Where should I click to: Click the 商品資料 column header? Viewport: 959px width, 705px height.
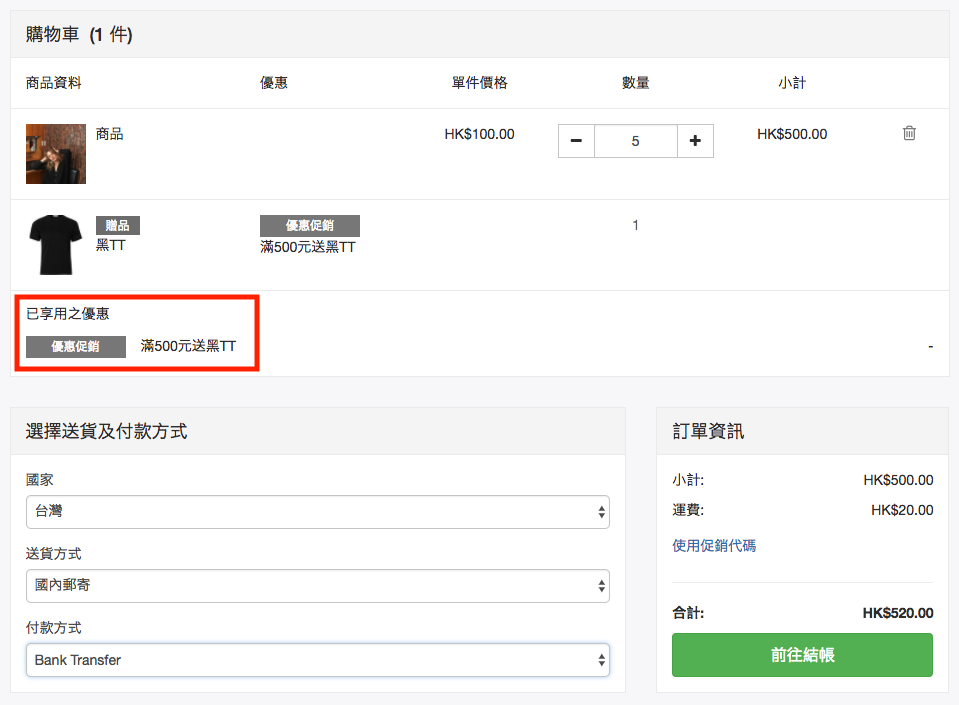53,83
